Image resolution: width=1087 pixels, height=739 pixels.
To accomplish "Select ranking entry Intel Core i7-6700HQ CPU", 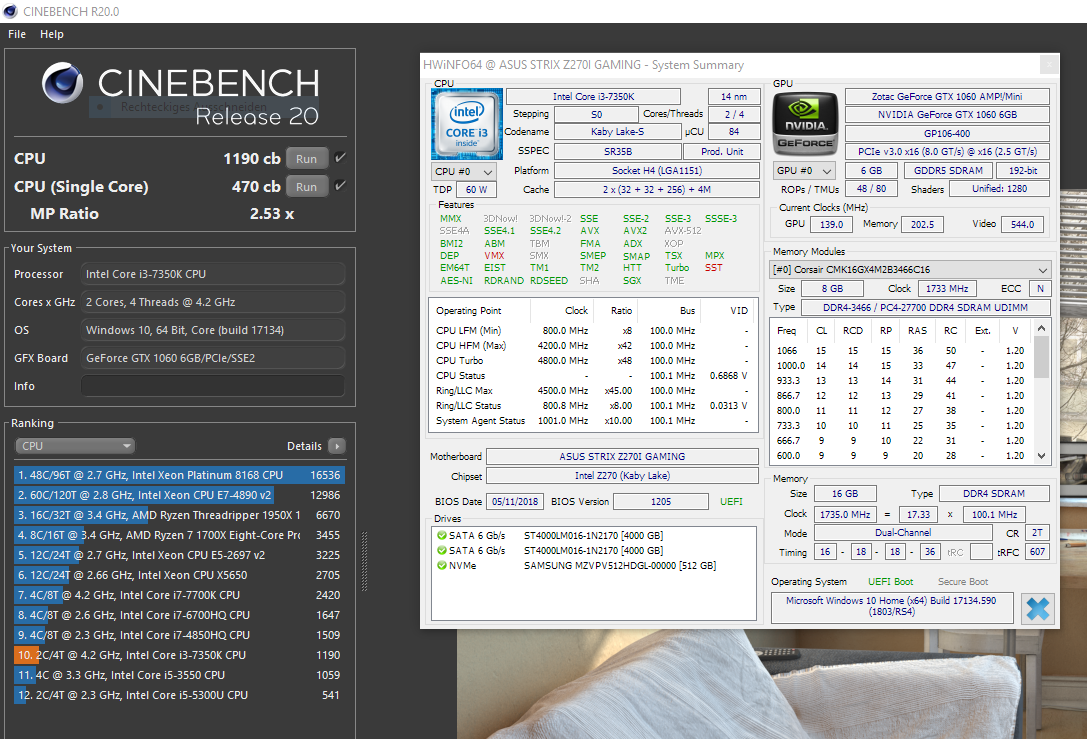I will [x=180, y=615].
